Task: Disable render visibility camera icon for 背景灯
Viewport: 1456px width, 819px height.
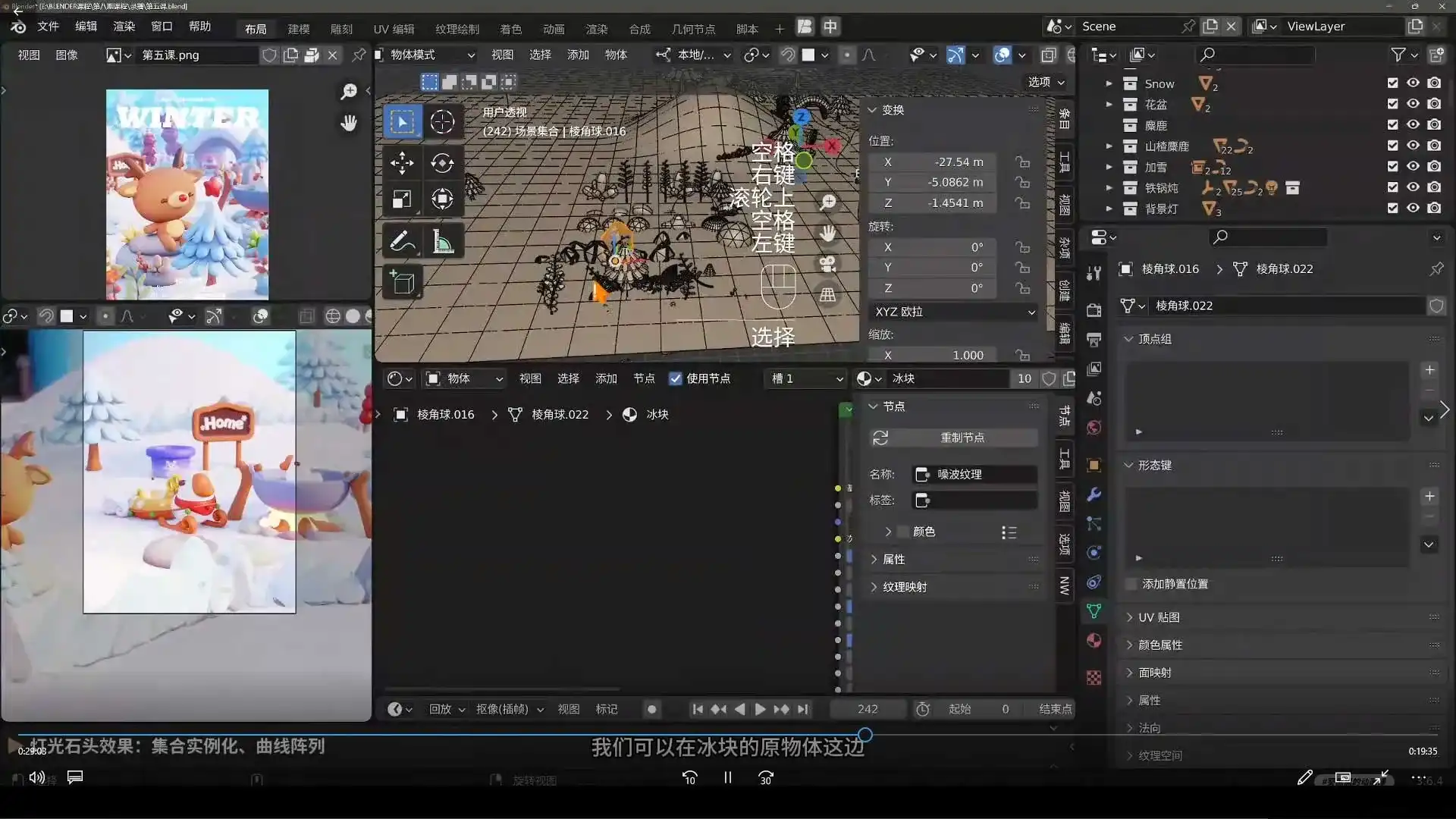Action: [x=1436, y=209]
